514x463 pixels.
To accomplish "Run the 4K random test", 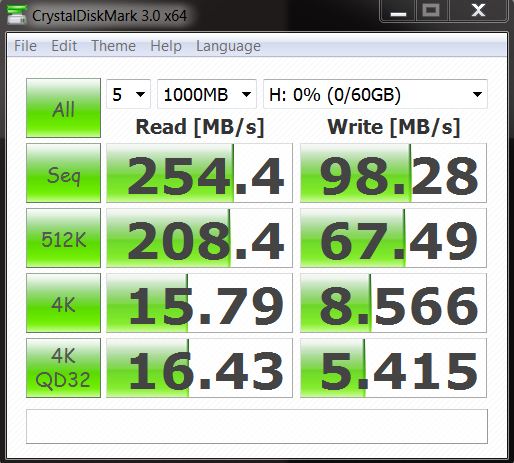I will coord(63,303).
